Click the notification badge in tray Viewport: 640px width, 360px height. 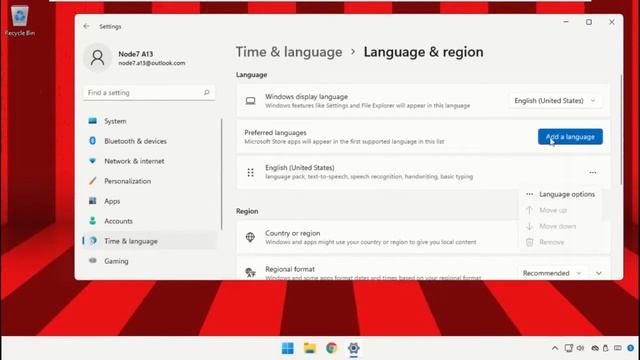(x=631, y=348)
